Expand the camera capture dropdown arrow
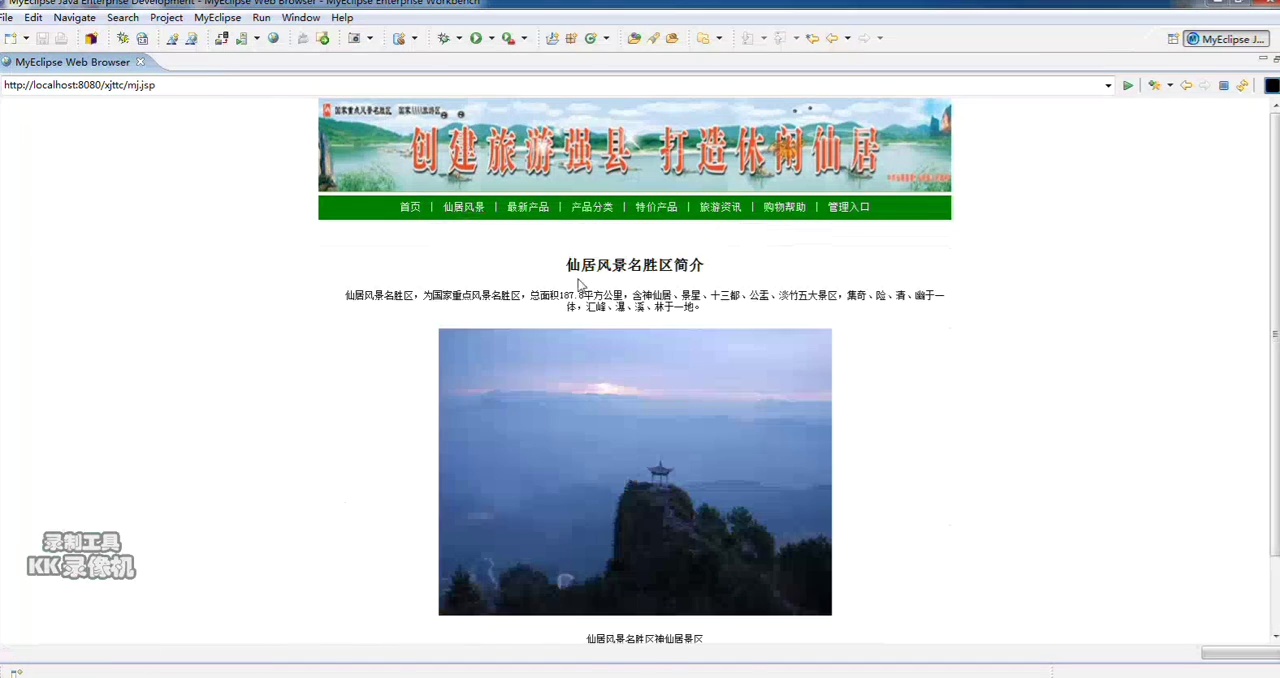The height and width of the screenshot is (678, 1280). coord(370,39)
